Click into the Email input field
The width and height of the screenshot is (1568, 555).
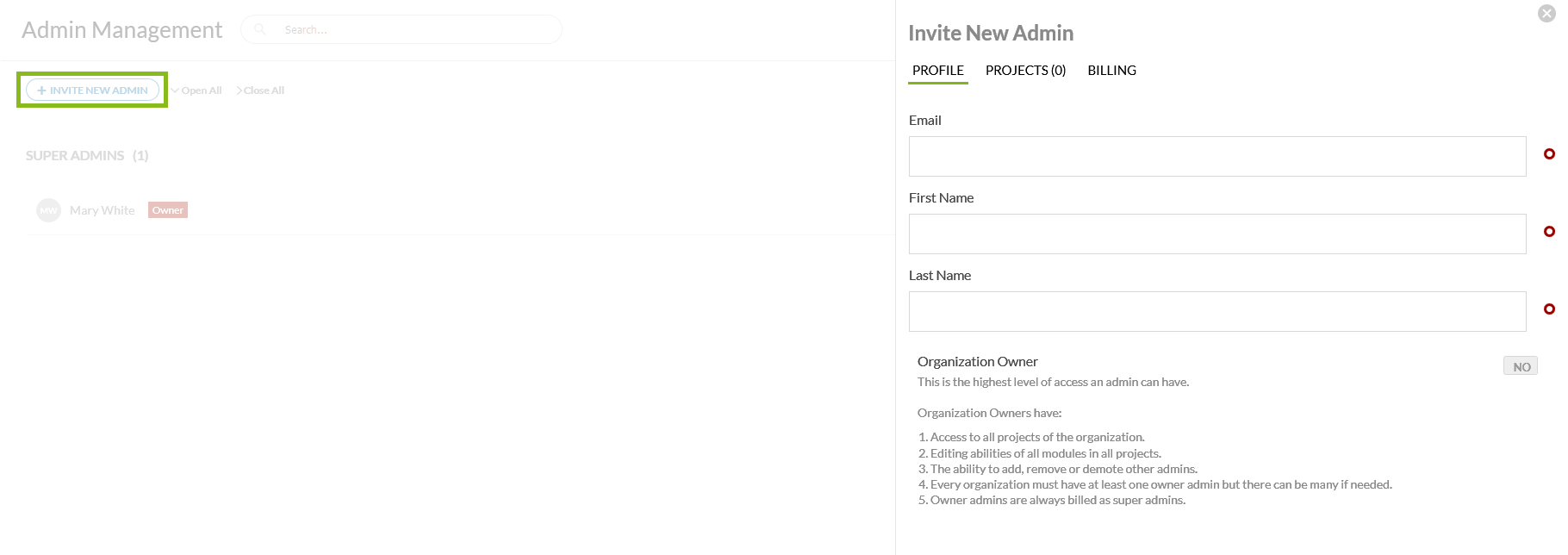pos(1216,157)
